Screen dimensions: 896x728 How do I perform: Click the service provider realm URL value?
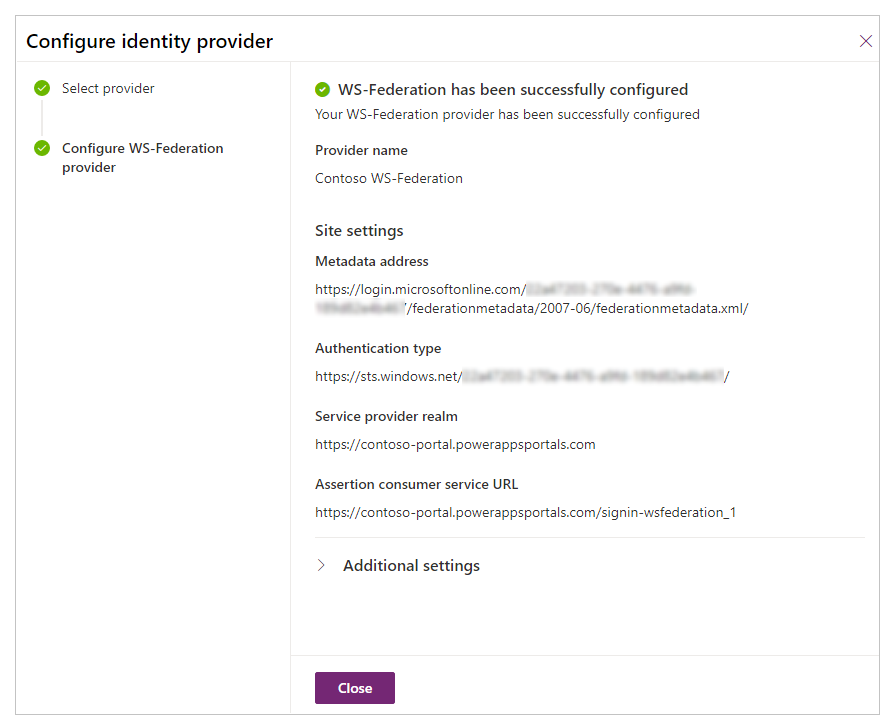point(455,444)
